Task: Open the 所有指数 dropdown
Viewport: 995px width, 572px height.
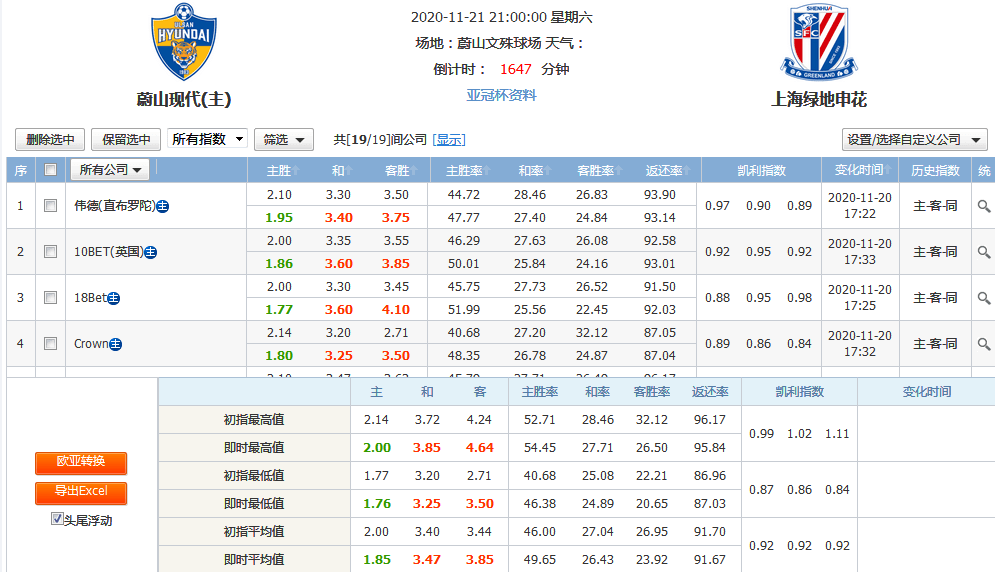Action: tap(208, 139)
